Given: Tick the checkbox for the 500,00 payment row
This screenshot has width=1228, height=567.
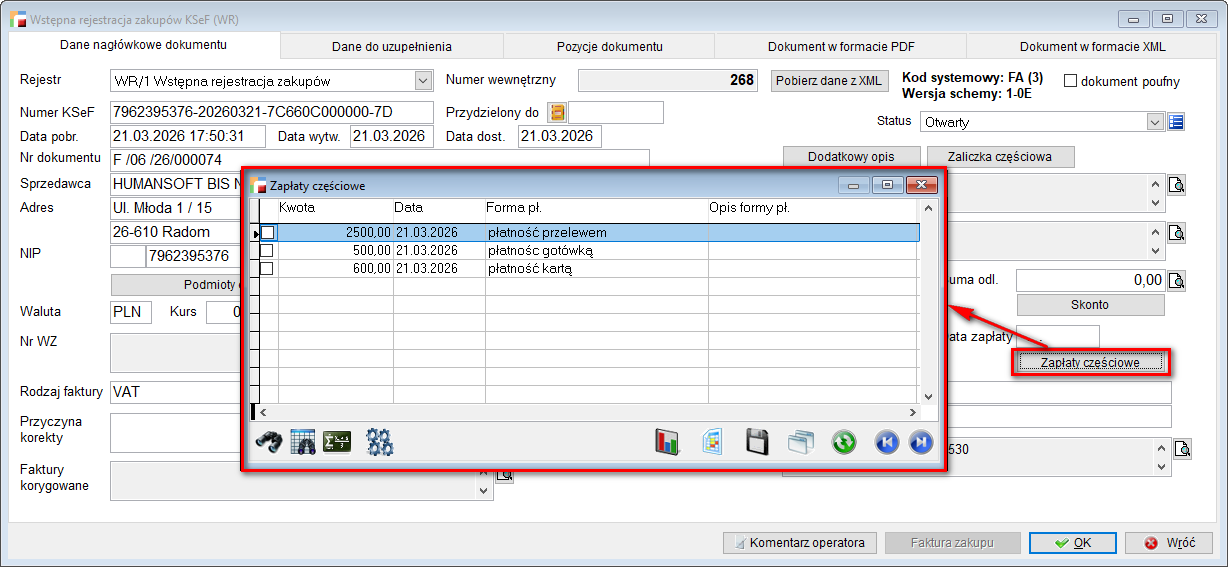Looking at the screenshot, I should tap(267, 251).
